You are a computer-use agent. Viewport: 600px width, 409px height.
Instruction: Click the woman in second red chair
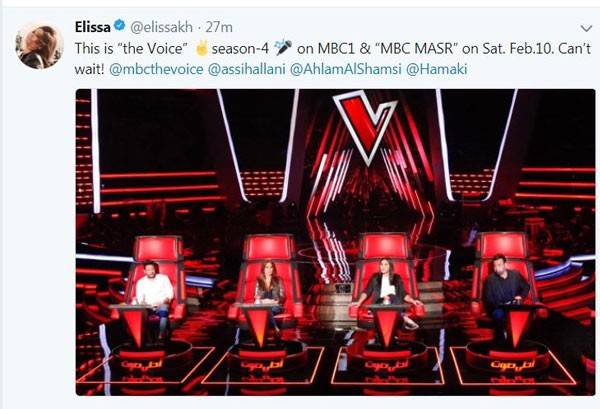coord(268,290)
